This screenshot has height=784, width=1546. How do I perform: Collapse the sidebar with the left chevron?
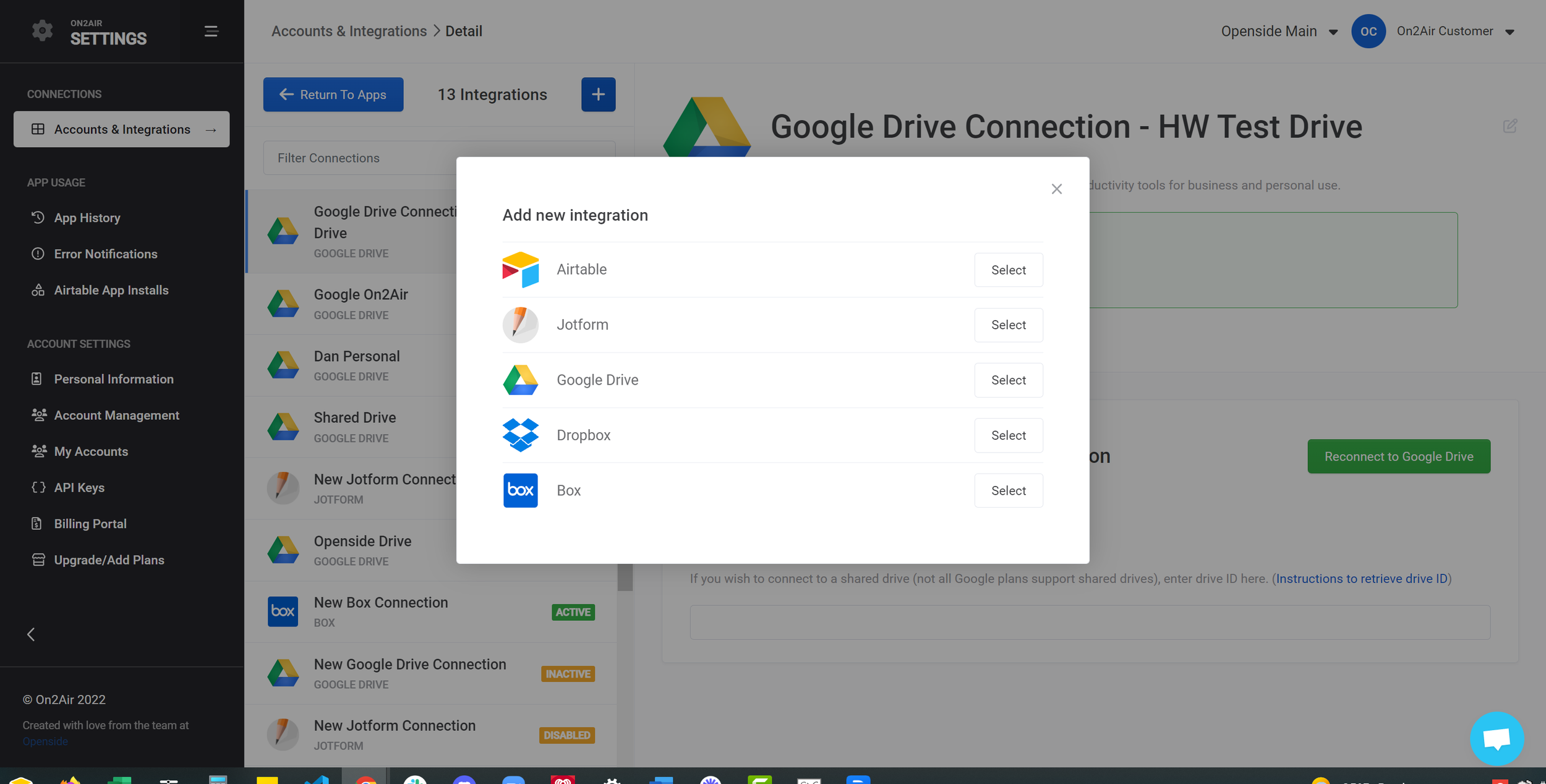[x=31, y=634]
